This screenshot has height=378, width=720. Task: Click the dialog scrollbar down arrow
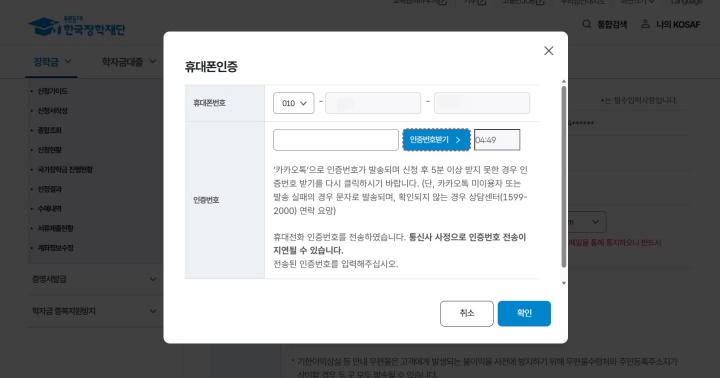pyautogui.click(x=564, y=283)
